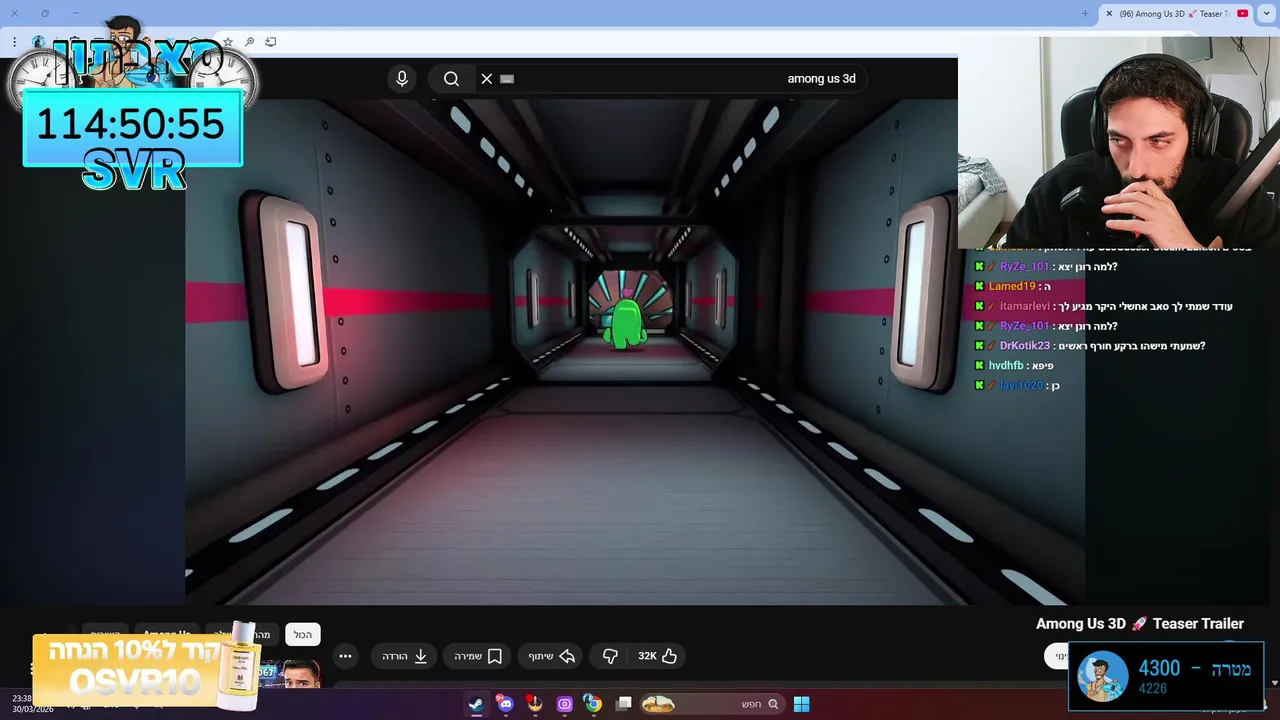Click the zoom magnifier in address bar
This screenshot has width=1280, height=720.
(x=249, y=42)
